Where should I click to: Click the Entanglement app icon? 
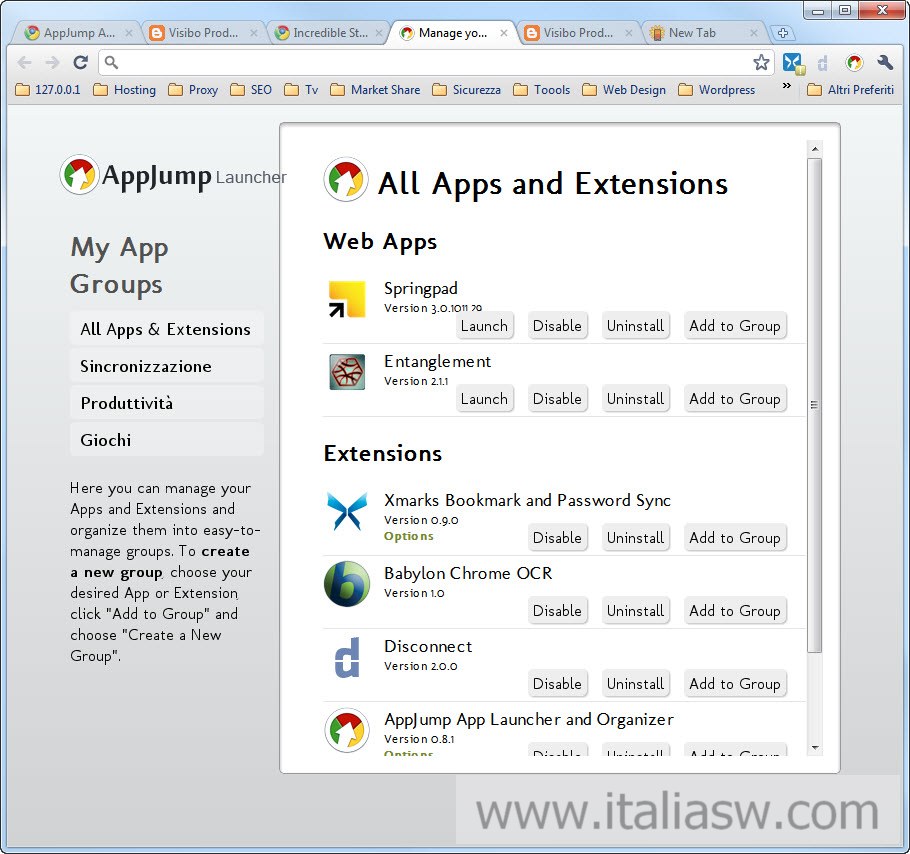[x=347, y=372]
